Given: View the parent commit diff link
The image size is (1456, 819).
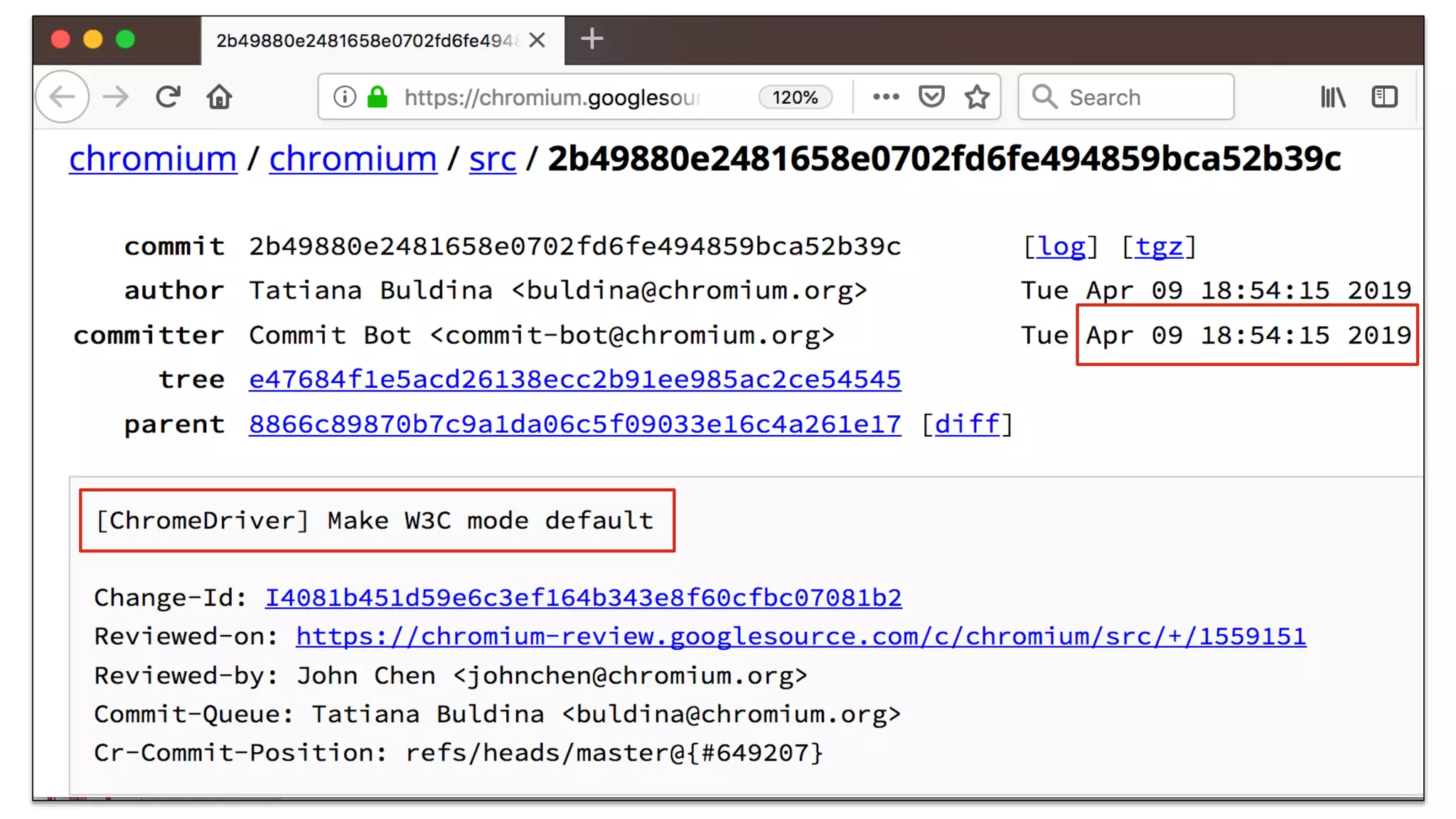Looking at the screenshot, I should 967,424.
